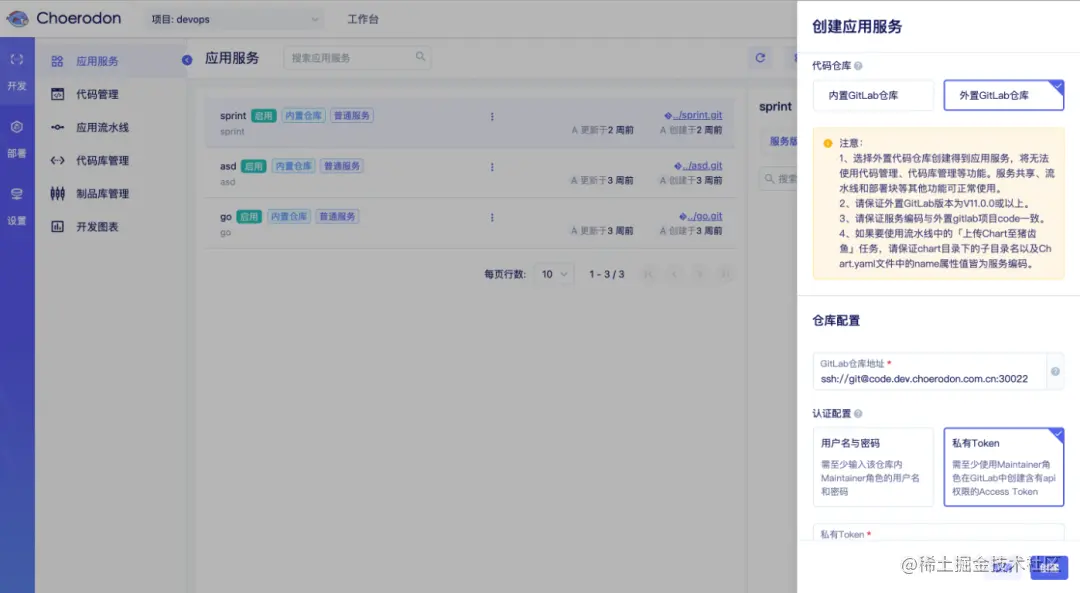Click the 代码管理 sidebar icon
The width and height of the screenshot is (1080, 593).
click(58, 94)
